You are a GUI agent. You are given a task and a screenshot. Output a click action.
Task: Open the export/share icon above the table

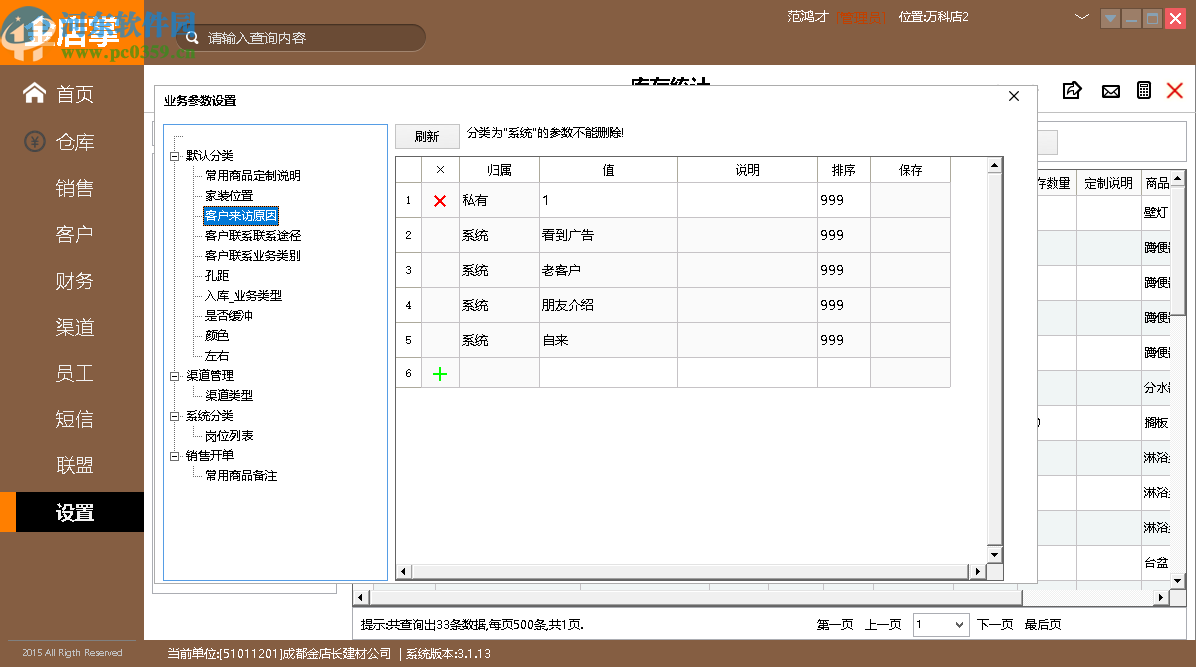click(1072, 90)
